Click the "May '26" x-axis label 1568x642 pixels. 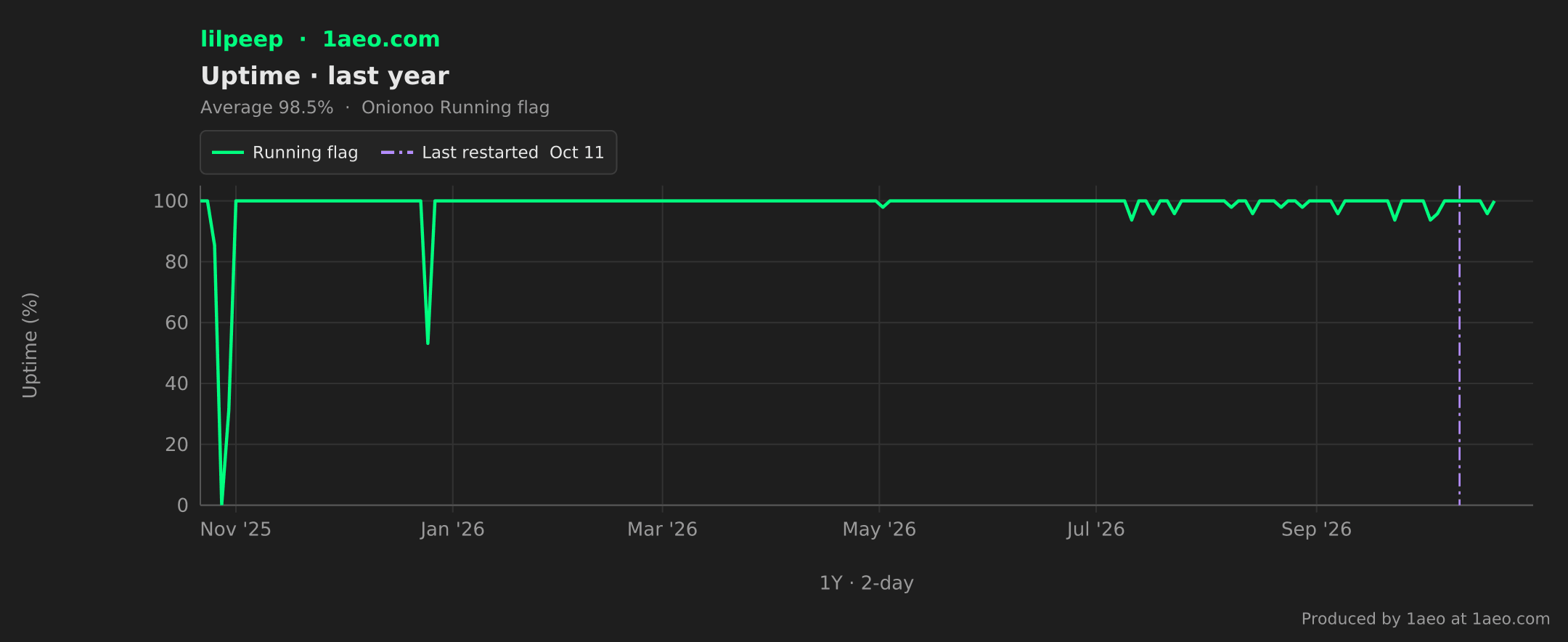click(x=879, y=529)
